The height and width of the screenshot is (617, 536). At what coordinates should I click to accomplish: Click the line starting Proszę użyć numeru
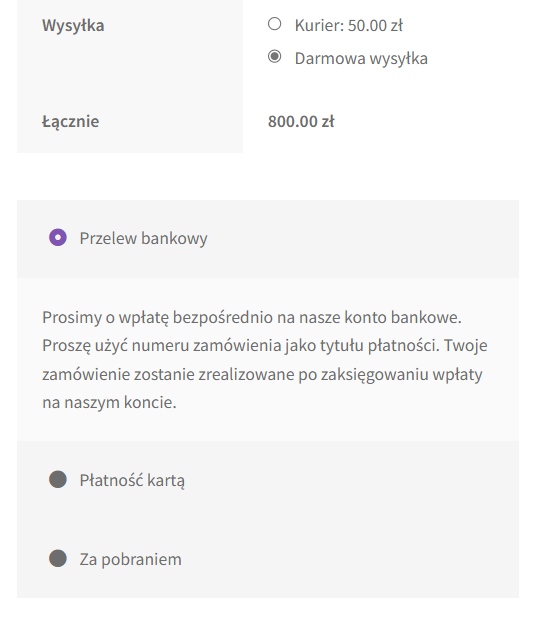[x=265, y=346]
